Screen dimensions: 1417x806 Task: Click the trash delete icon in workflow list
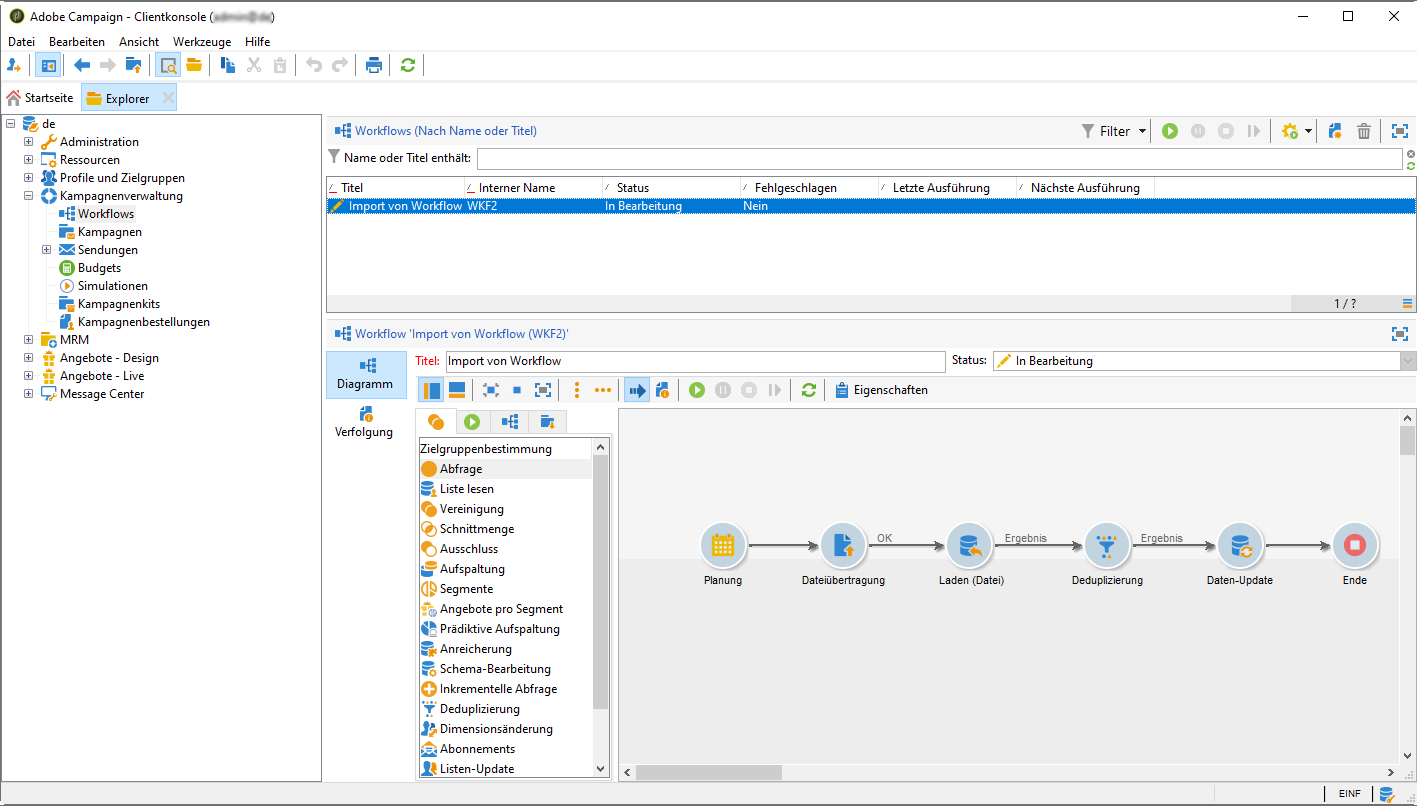(x=1363, y=131)
